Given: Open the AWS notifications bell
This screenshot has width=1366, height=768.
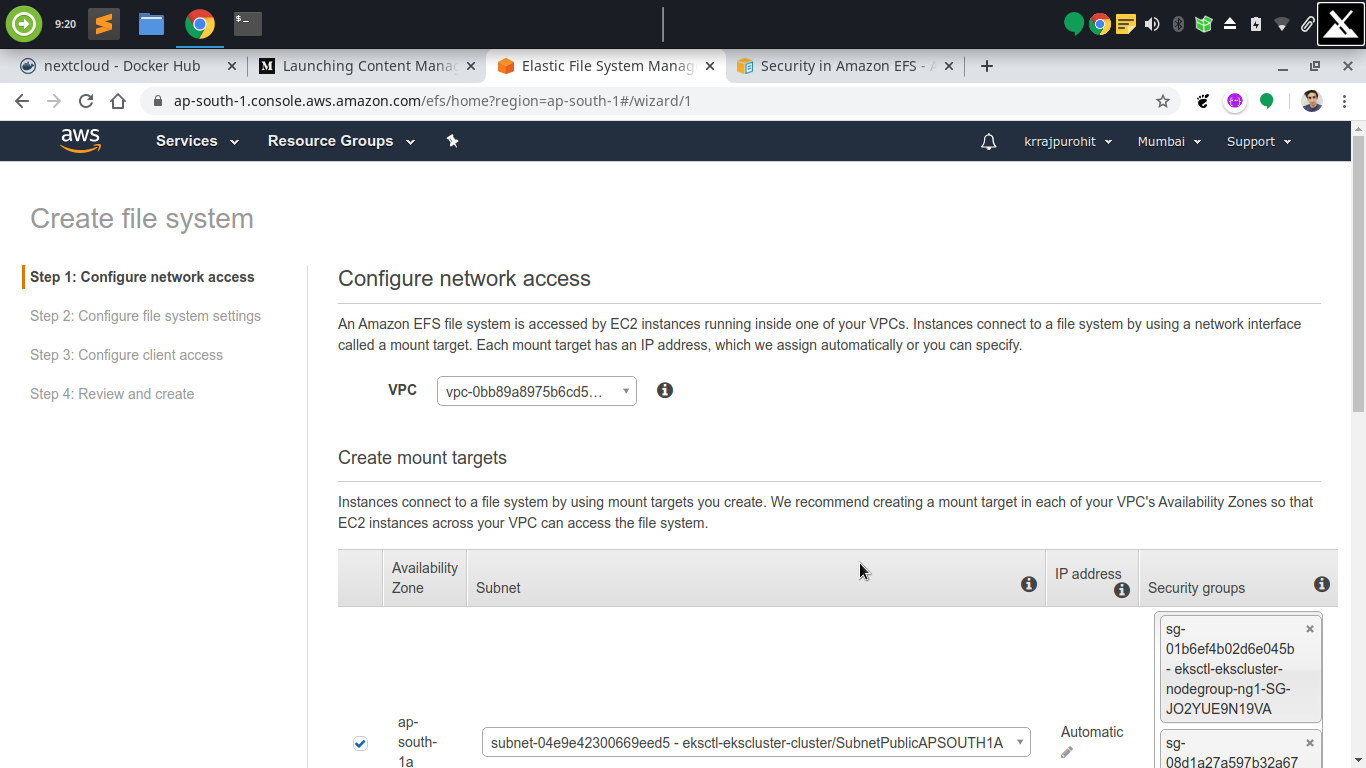Looking at the screenshot, I should (988, 142).
